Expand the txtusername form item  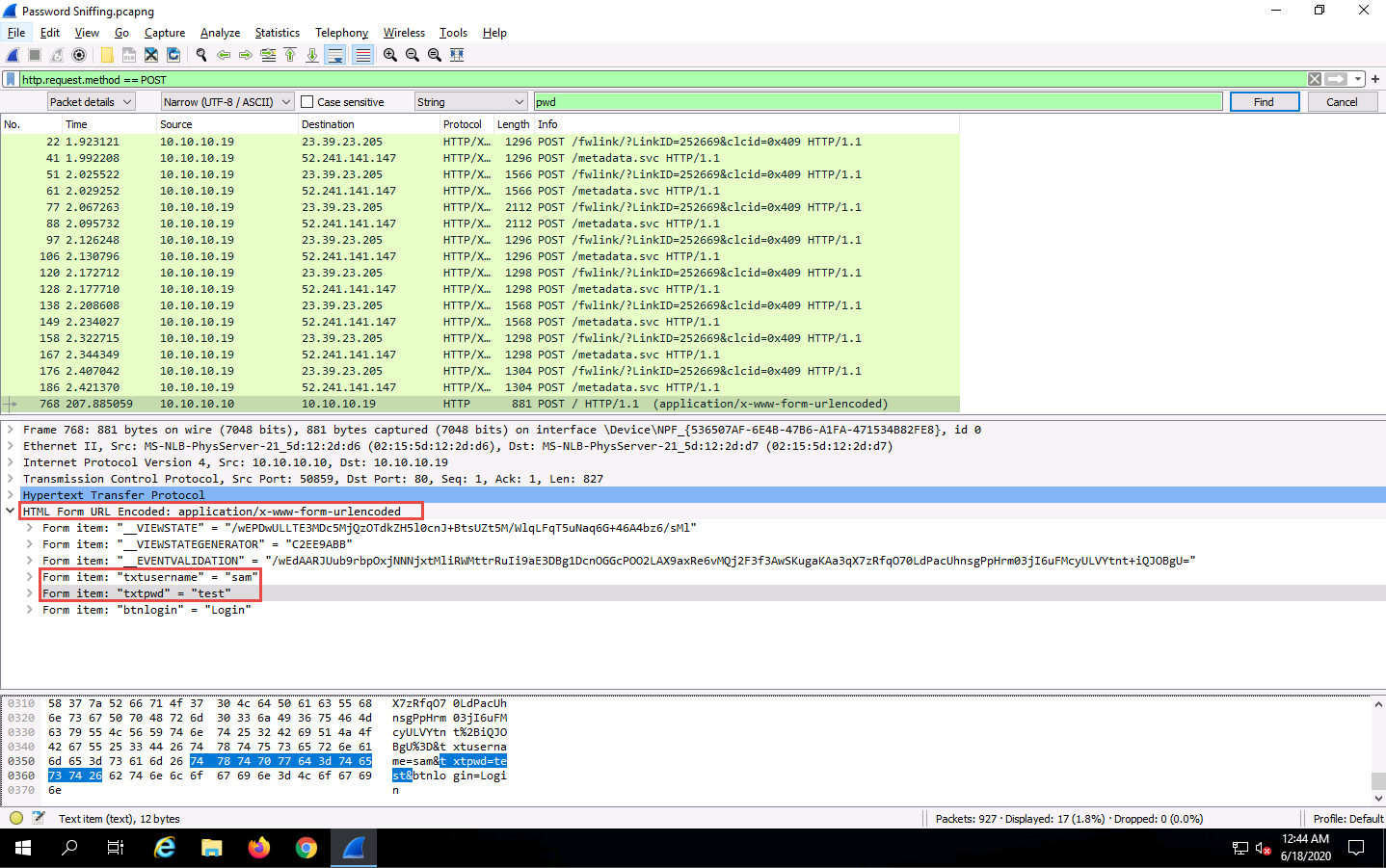tap(29, 577)
